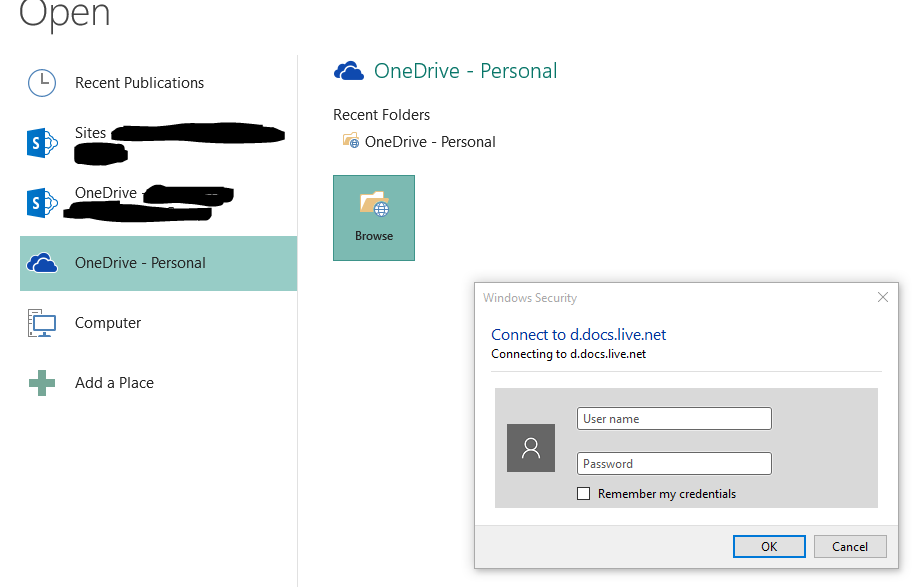Click the Computer monitor icon

(42, 323)
